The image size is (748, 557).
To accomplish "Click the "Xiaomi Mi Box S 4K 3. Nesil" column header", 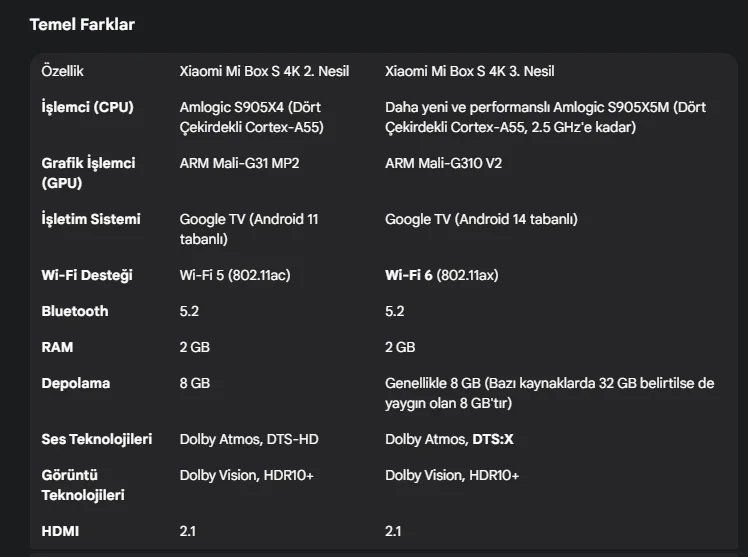I will pos(469,71).
